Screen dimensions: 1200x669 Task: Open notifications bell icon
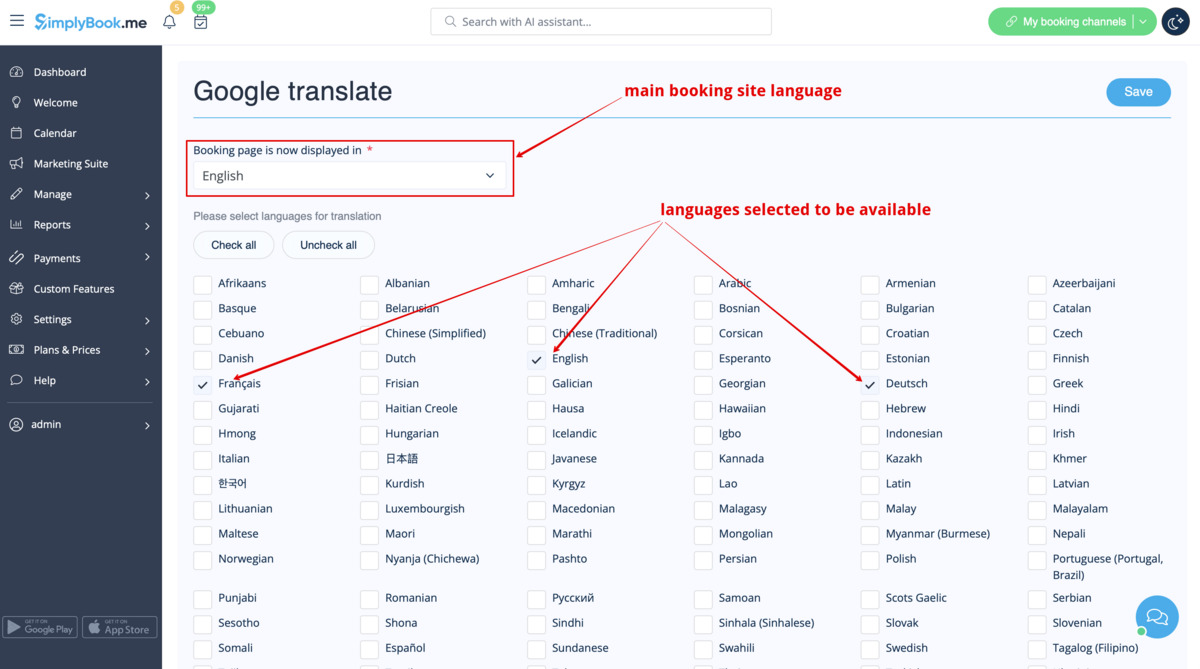coord(169,22)
